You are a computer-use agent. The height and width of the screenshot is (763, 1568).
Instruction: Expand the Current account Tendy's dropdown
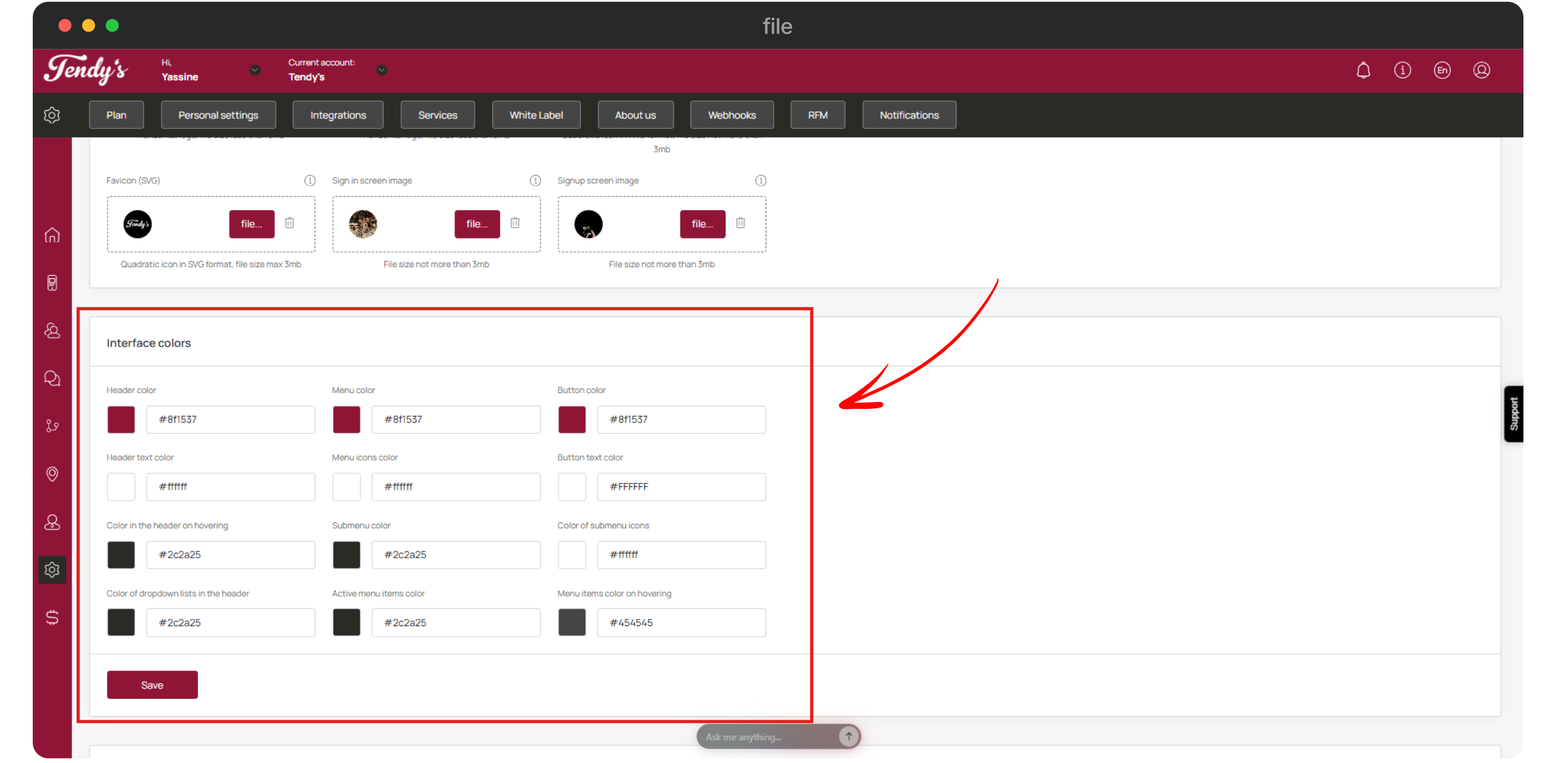tap(382, 70)
